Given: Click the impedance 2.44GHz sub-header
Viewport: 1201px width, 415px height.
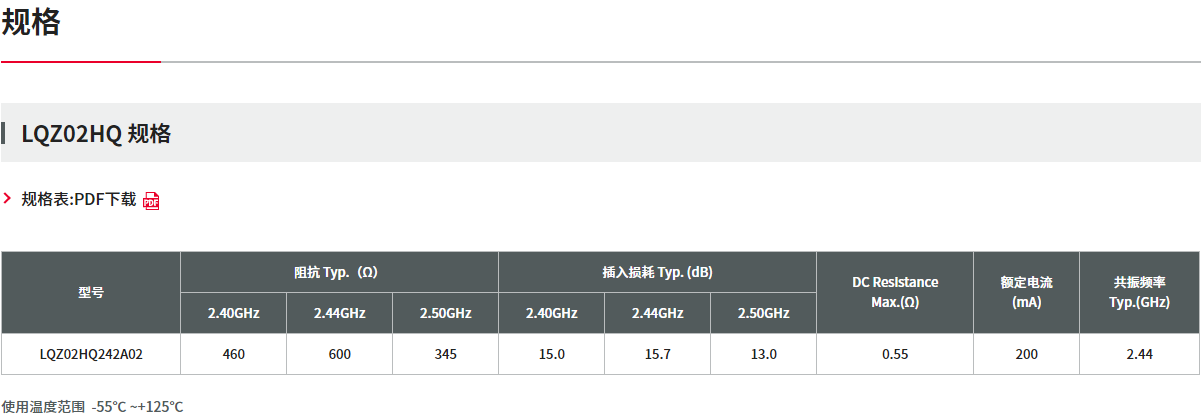Looking at the screenshot, I should 339,313.
